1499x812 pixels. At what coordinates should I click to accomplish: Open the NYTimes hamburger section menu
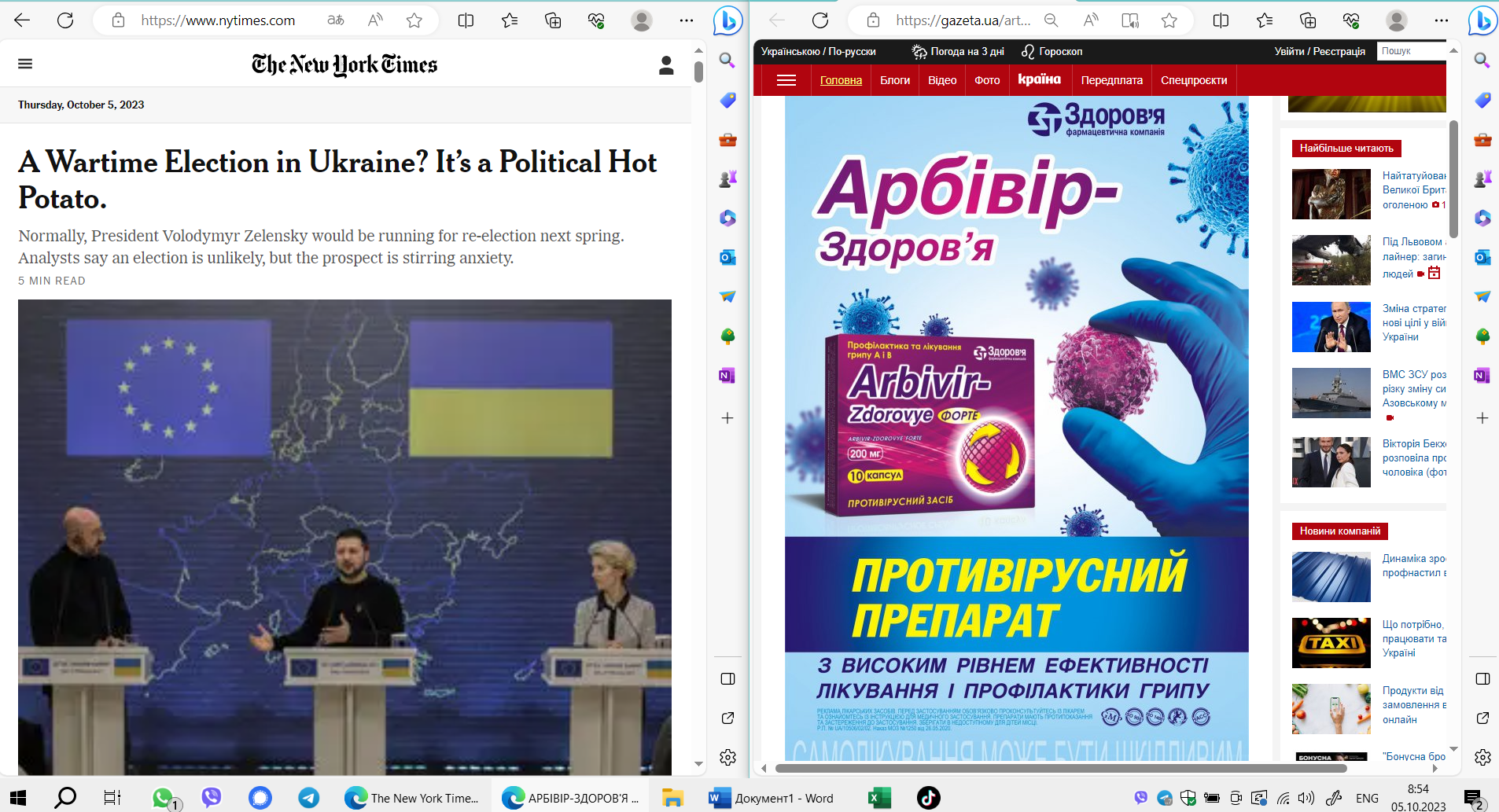pos(25,64)
